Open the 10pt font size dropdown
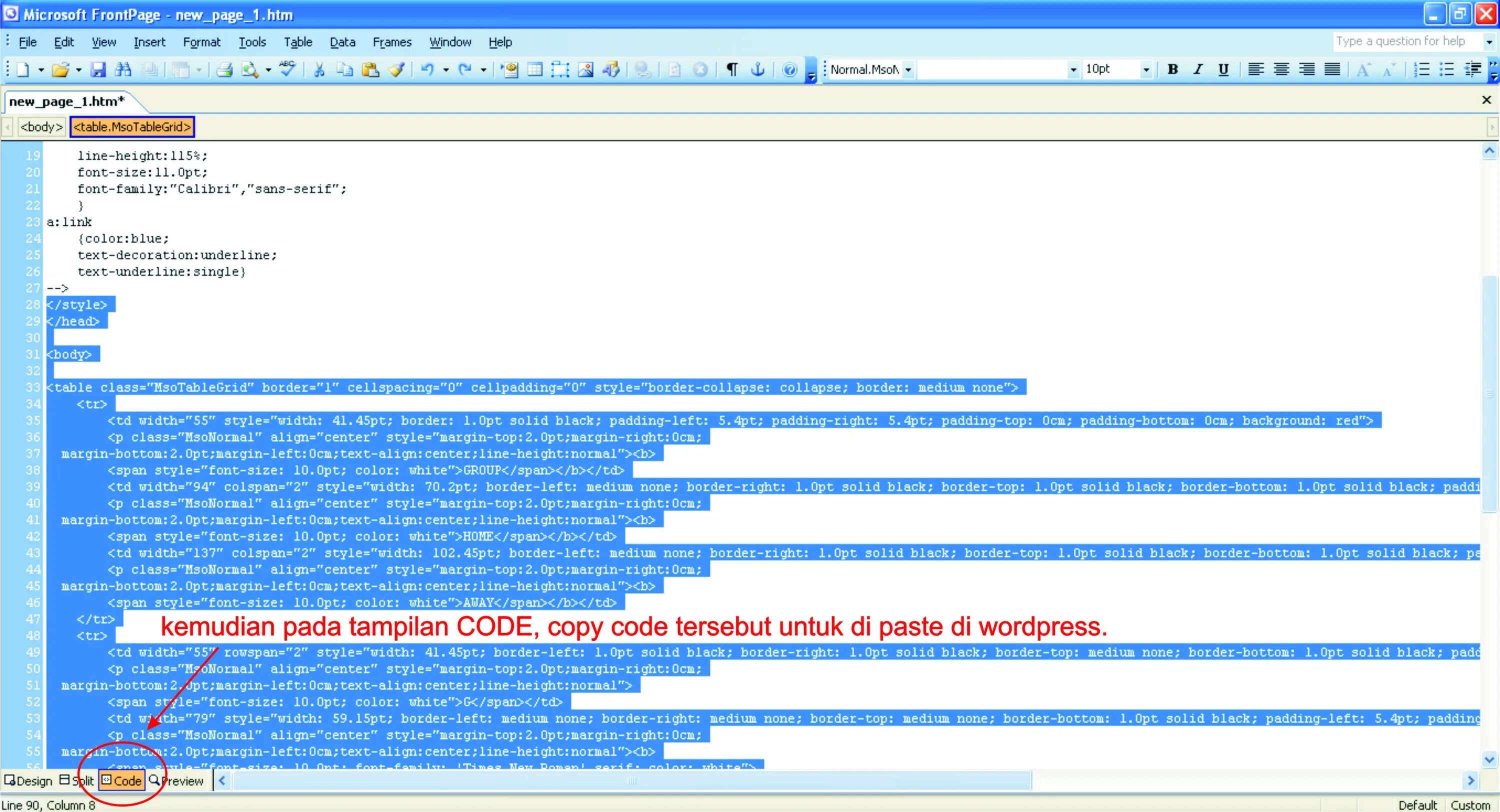Viewport: 1500px width, 812px height. coord(1146,70)
